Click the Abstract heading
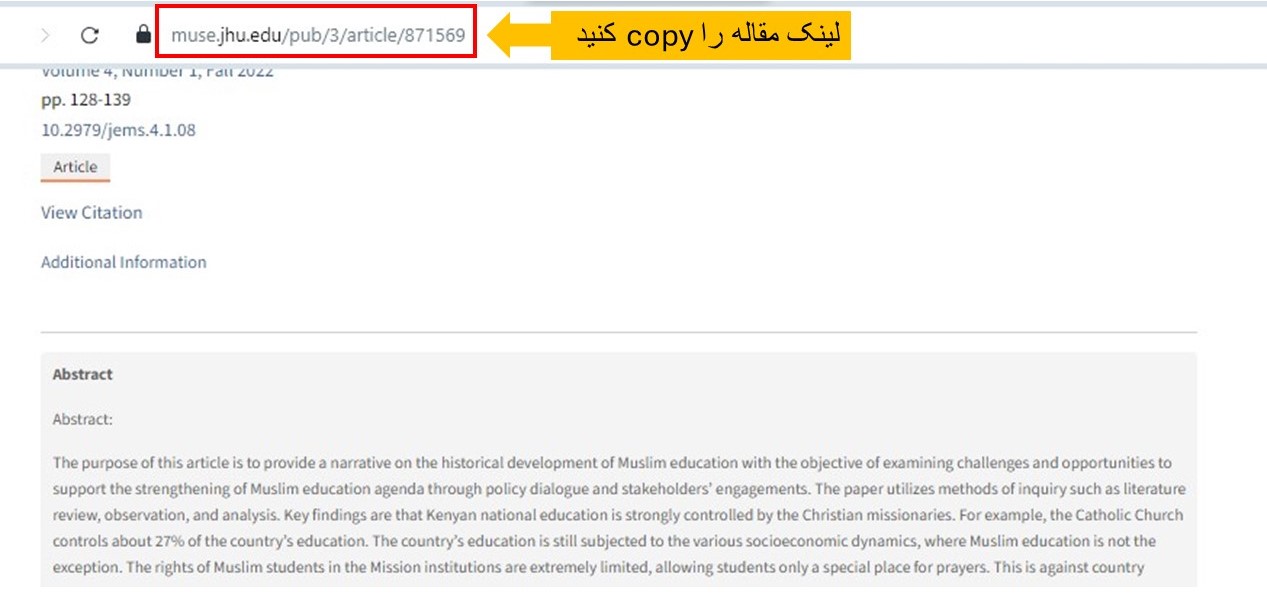Screen dimensions: 1267x600 click(x=81, y=374)
